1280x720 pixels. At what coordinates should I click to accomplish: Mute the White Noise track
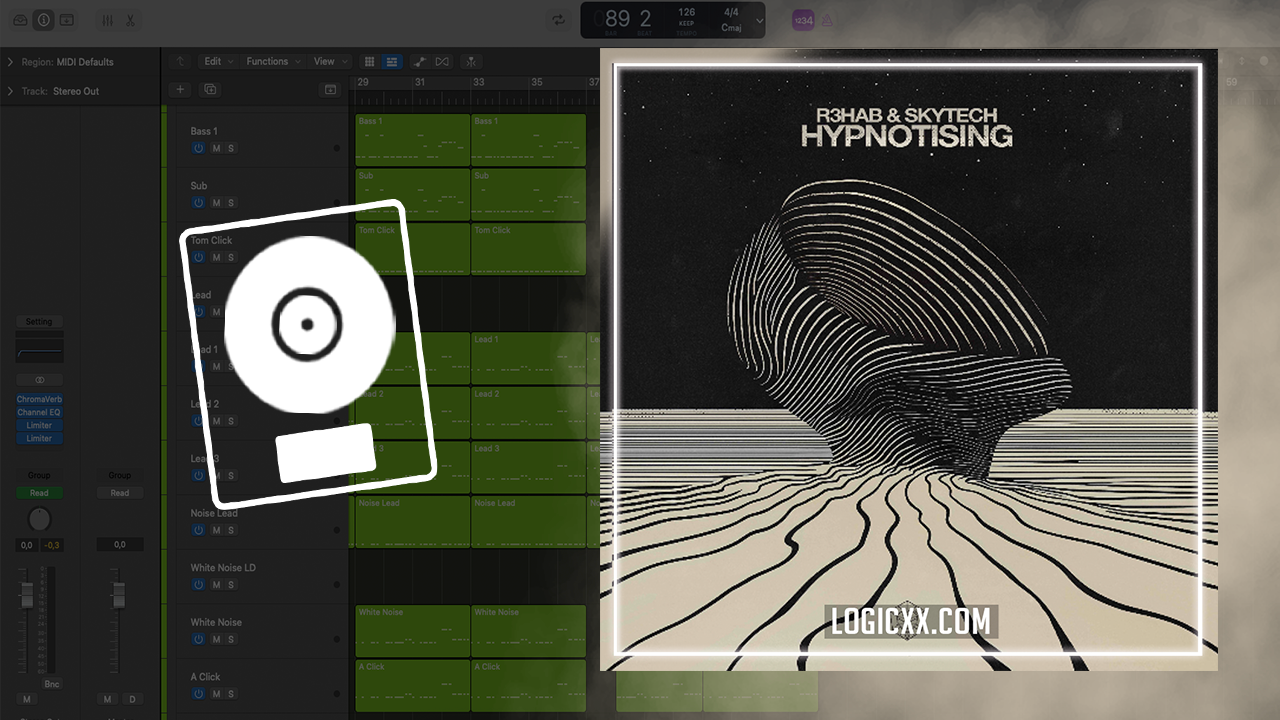[215, 639]
